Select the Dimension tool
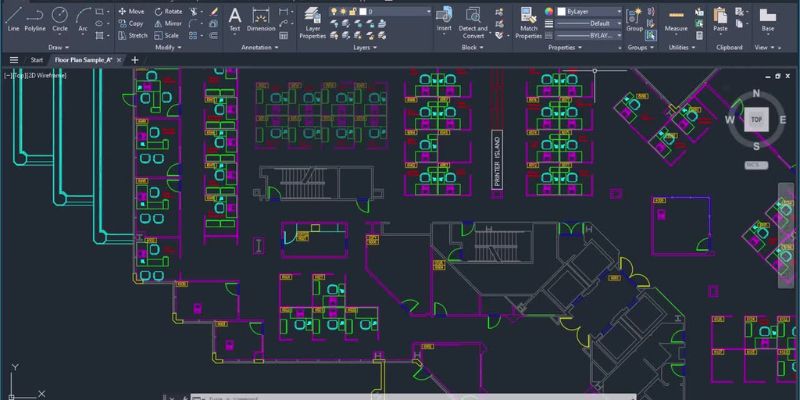Image resolution: width=800 pixels, height=400 pixels. pos(261,20)
